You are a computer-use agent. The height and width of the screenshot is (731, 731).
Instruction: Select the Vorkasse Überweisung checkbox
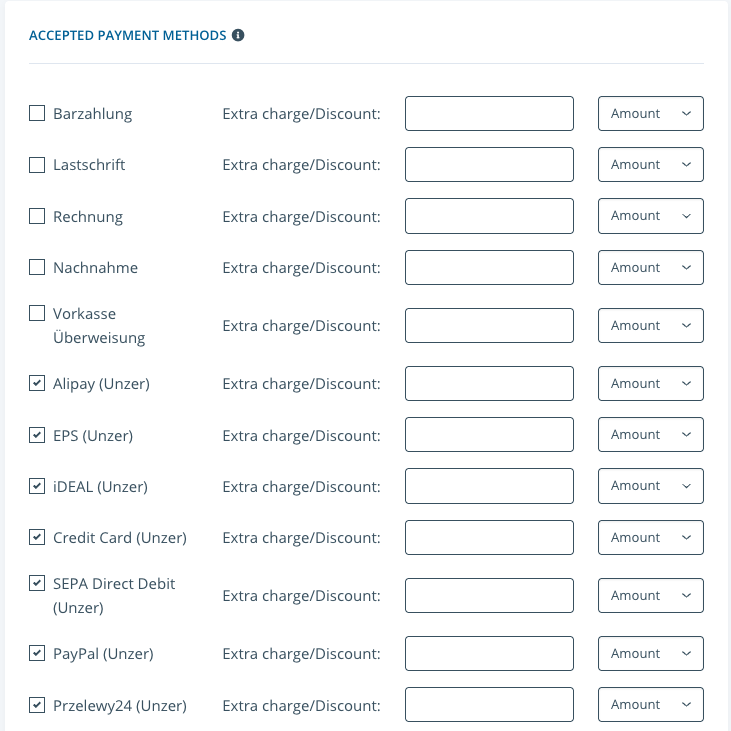pyautogui.click(x=37, y=313)
